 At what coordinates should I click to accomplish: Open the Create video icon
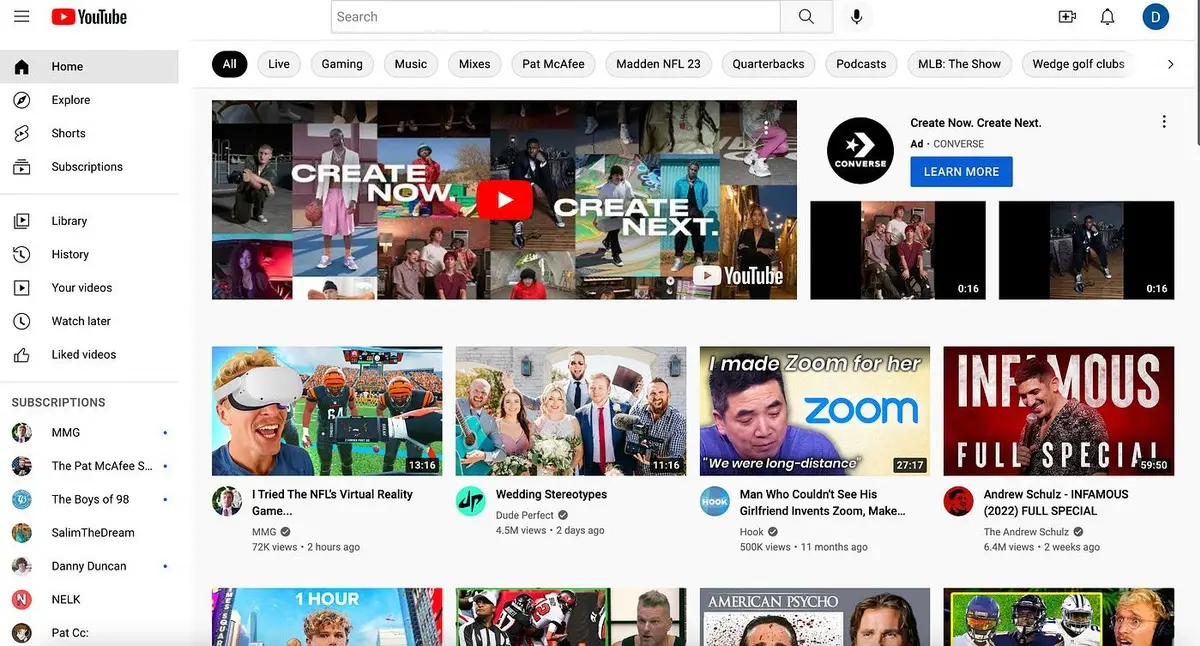click(1067, 17)
